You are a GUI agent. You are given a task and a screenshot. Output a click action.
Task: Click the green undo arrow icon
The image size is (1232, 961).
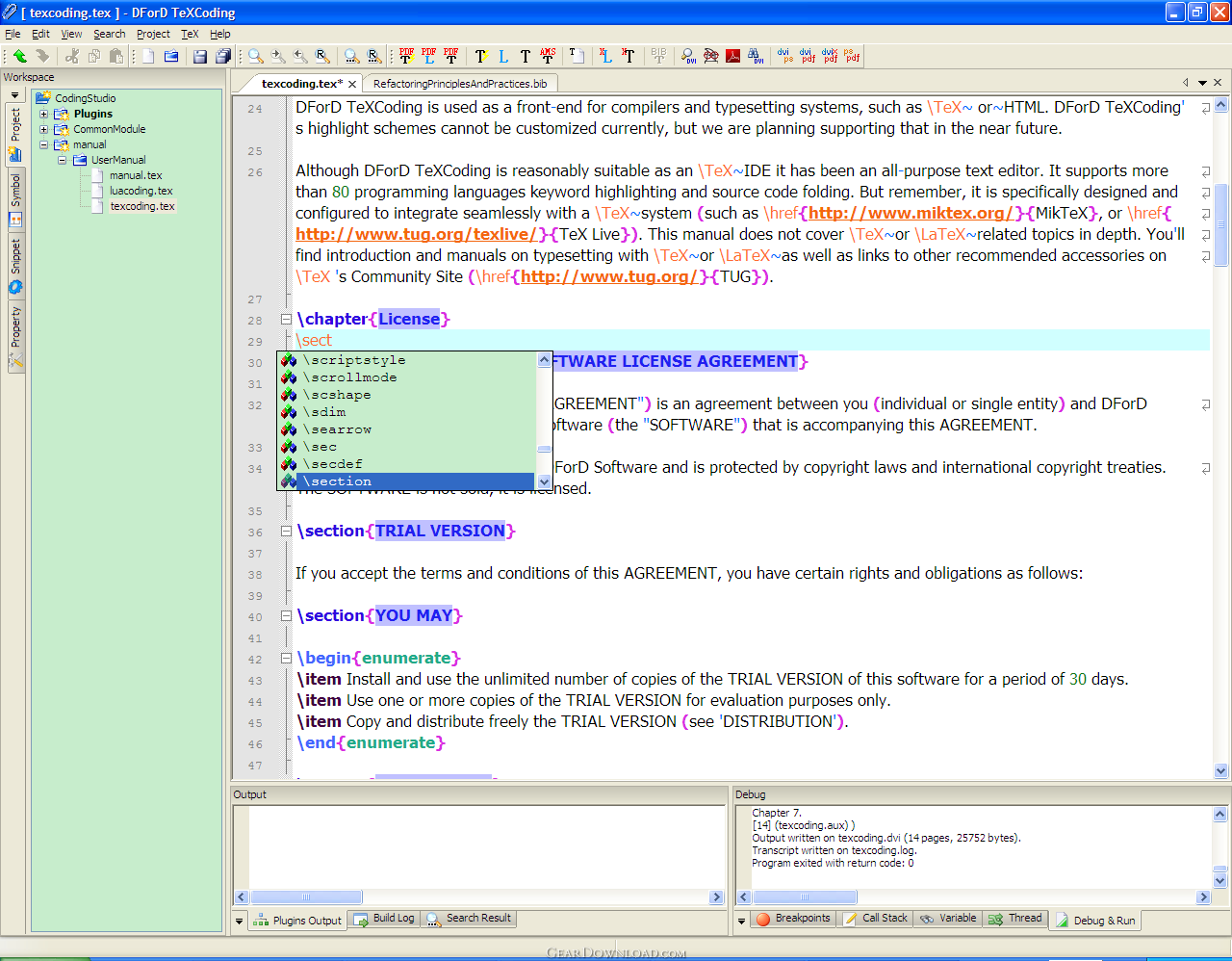pos(19,56)
